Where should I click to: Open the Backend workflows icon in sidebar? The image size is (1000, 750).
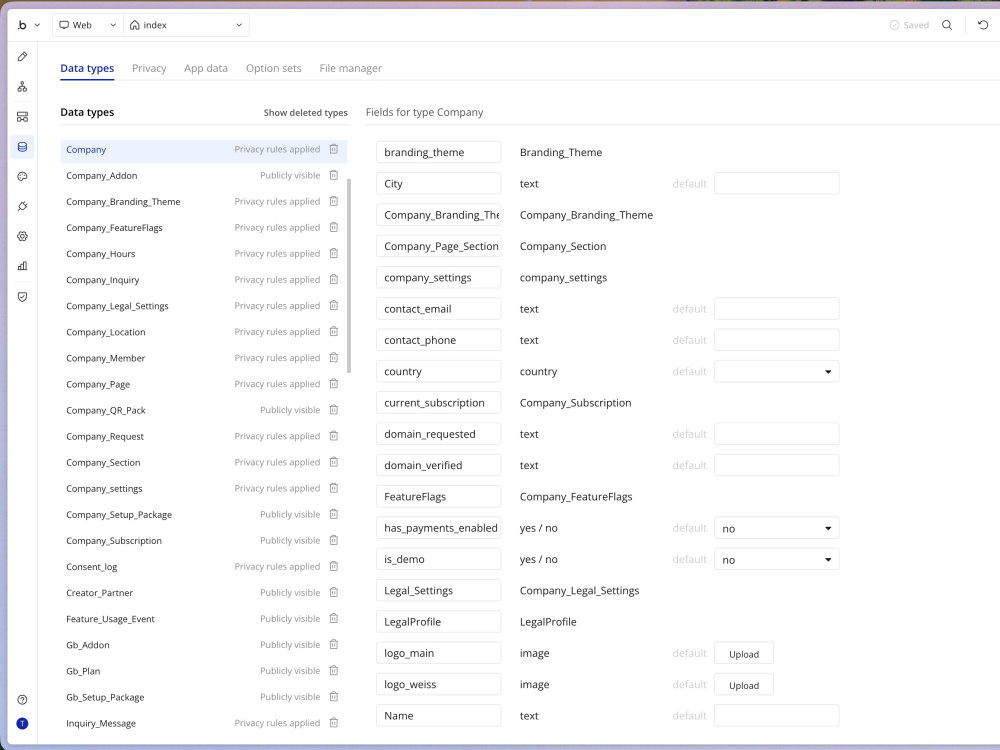(x=22, y=117)
